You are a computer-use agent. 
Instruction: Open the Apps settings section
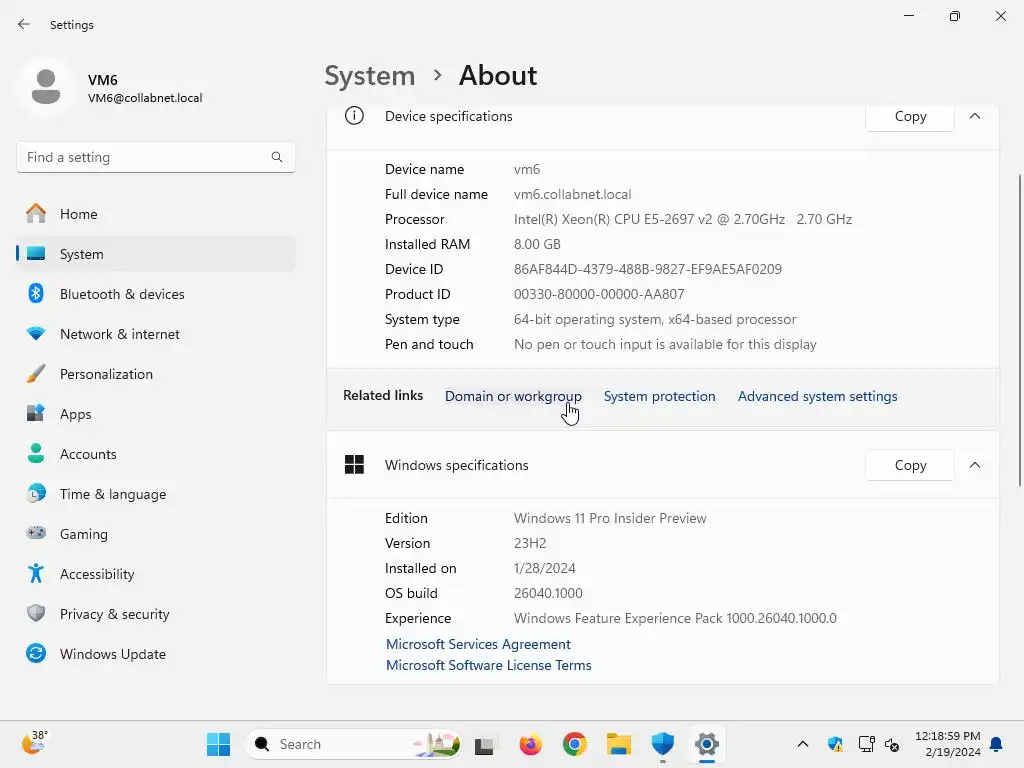tap(155, 414)
